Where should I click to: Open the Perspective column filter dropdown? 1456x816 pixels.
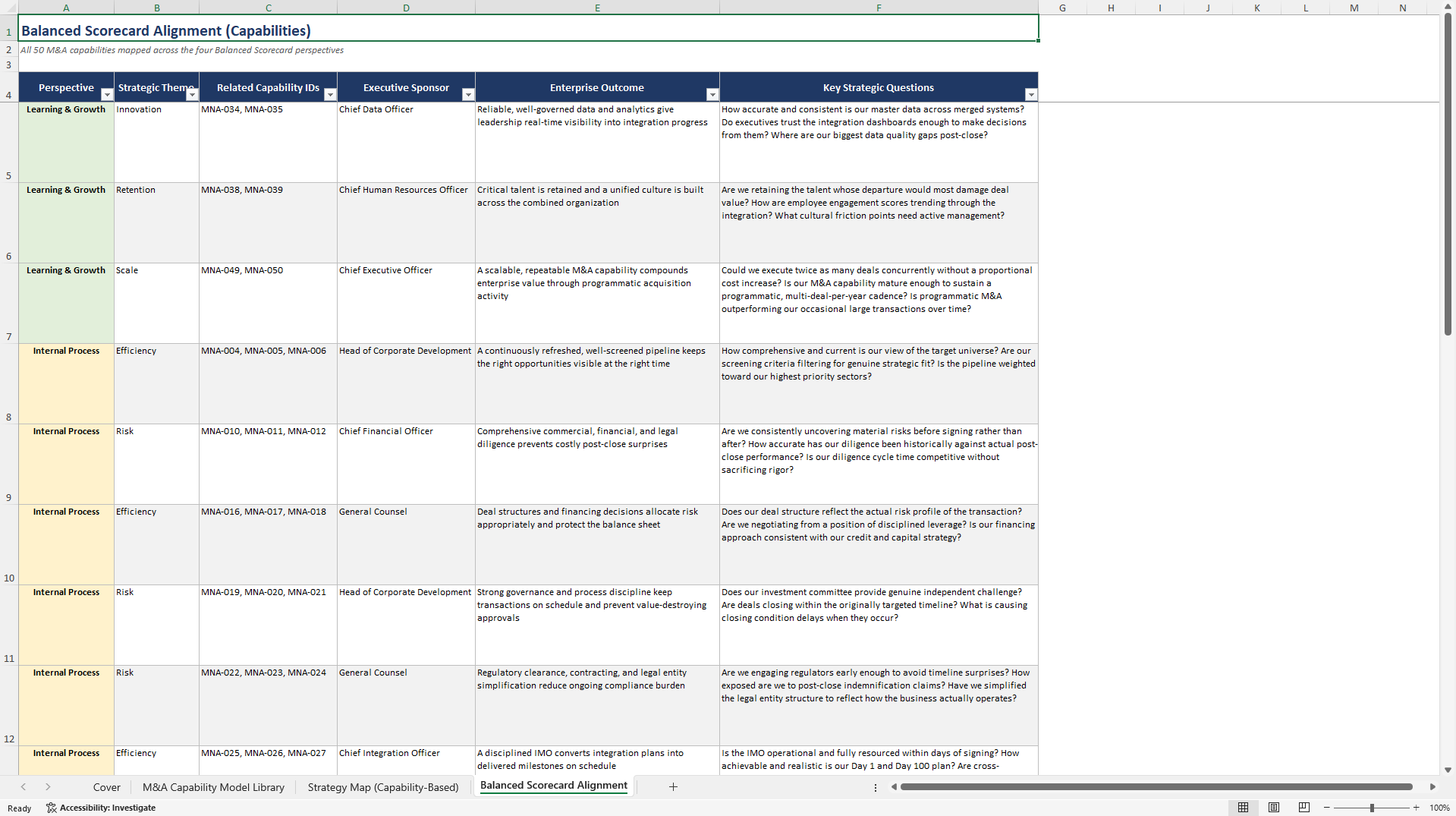107,95
